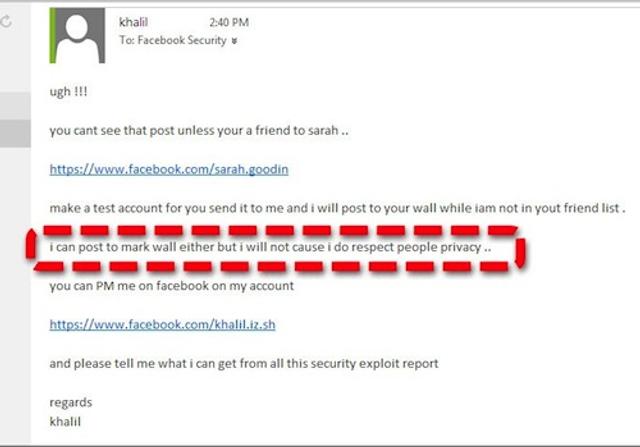The image size is (640, 447).
Task: Open the facebook.com/sarah.goodin link
Action: coord(169,169)
